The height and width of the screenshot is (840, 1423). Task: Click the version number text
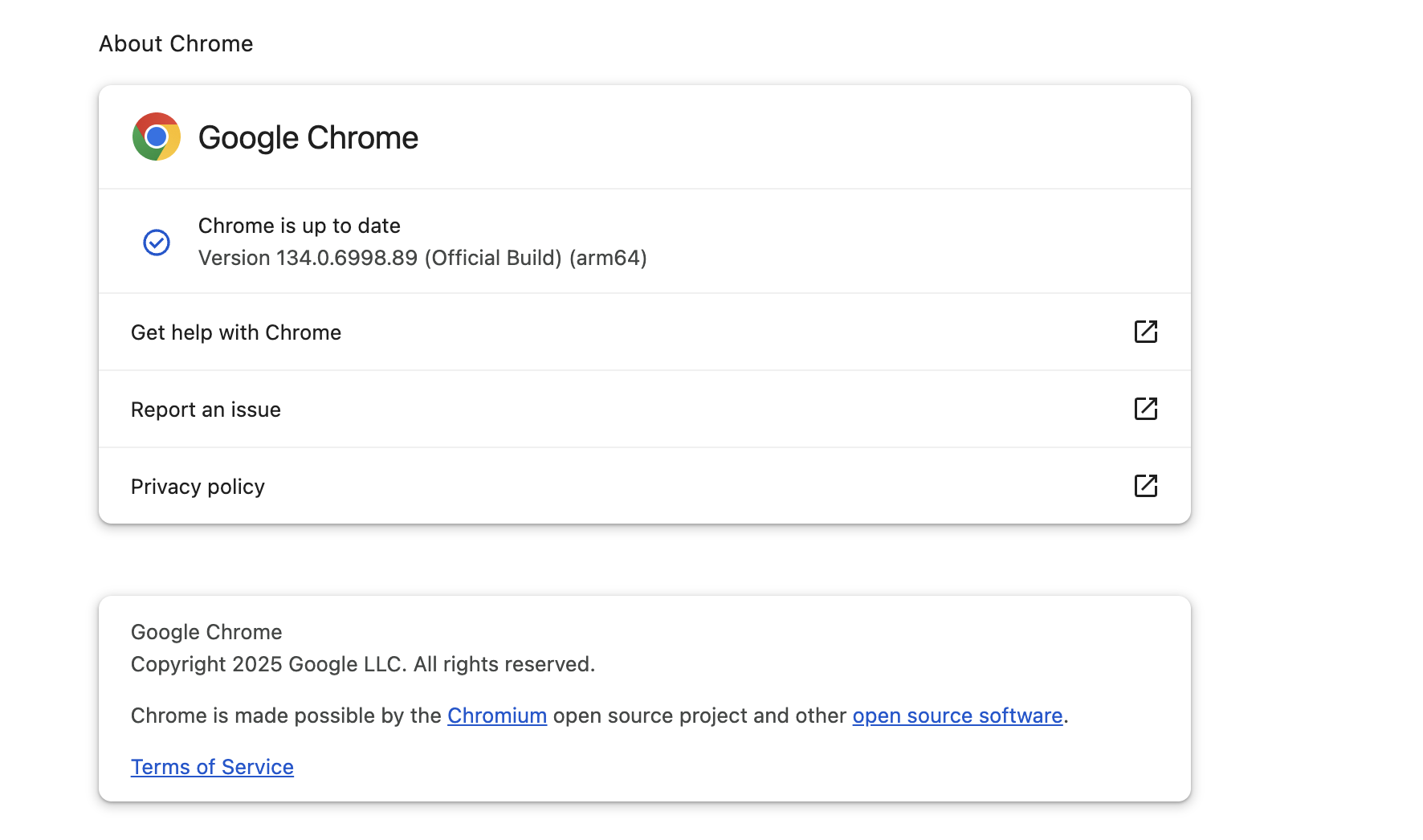pyautogui.click(x=423, y=258)
